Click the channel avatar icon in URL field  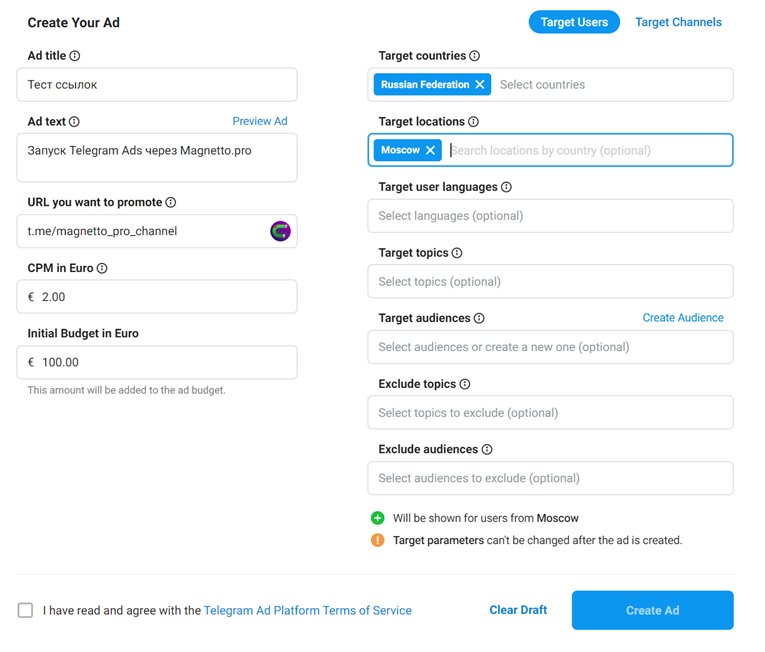(280, 231)
